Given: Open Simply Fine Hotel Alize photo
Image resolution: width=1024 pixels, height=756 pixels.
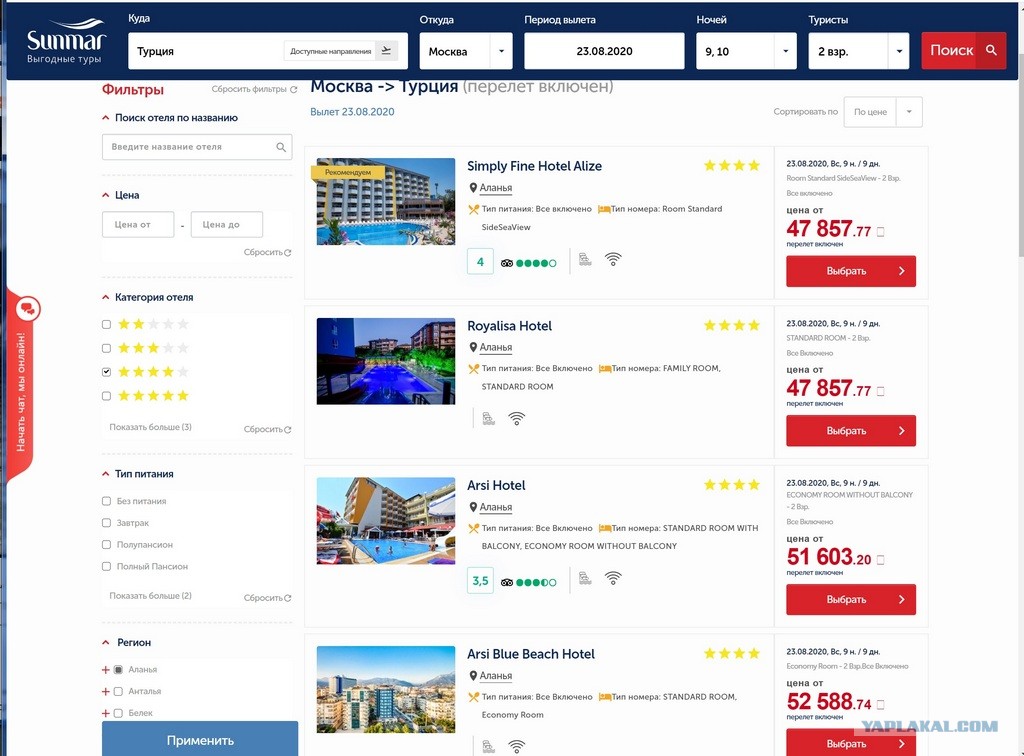Looking at the screenshot, I should (x=386, y=201).
